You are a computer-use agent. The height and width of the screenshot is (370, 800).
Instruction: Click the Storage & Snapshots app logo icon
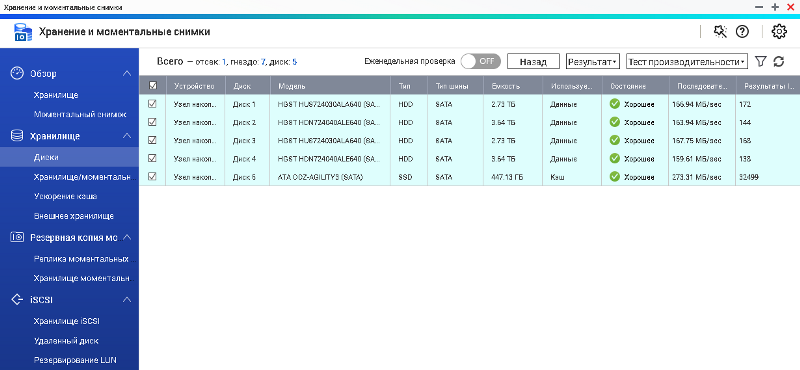click(x=22, y=32)
